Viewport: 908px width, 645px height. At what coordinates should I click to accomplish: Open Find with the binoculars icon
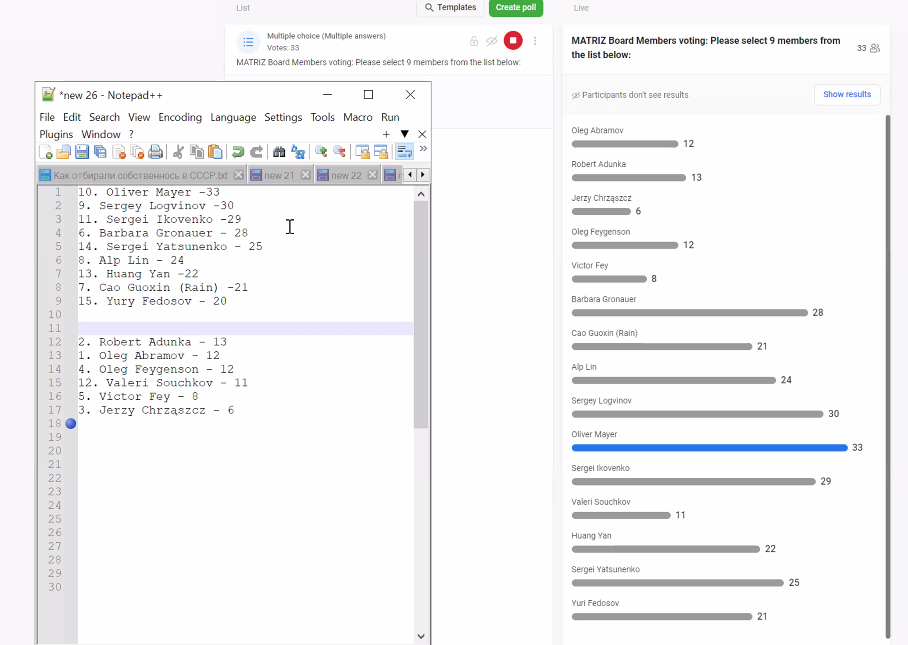(x=280, y=152)
